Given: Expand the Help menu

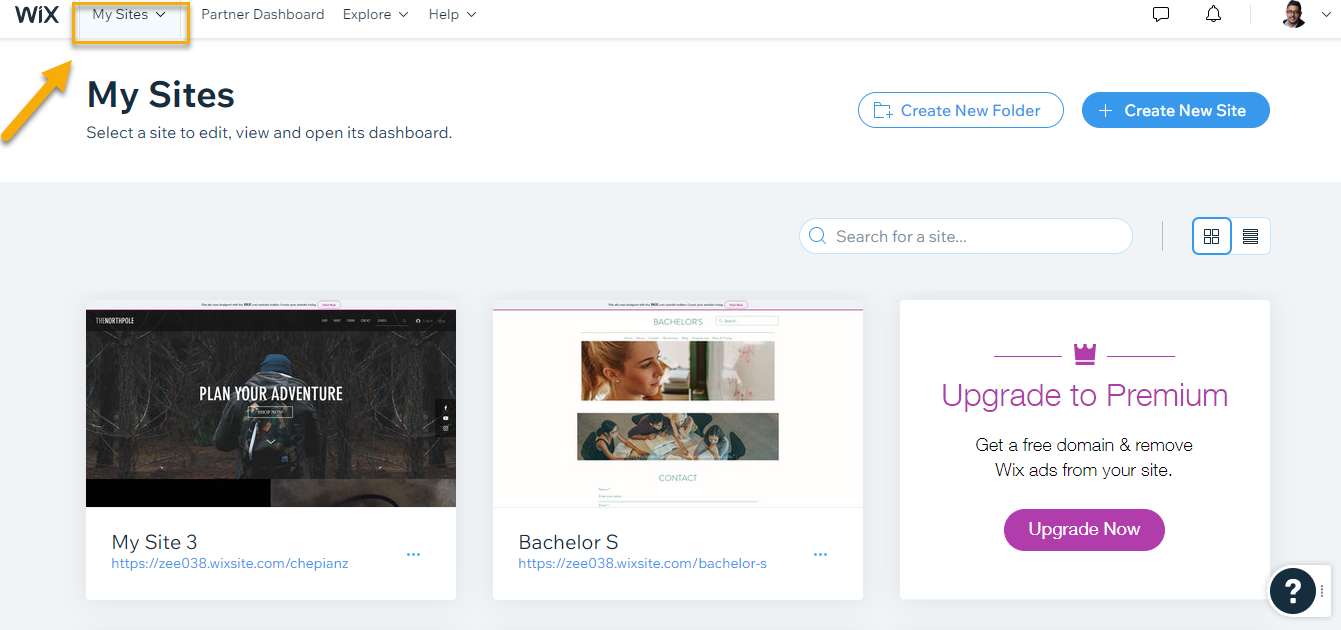Looking at the screenshot, I should pyautogui.click(x=452, y=15).
